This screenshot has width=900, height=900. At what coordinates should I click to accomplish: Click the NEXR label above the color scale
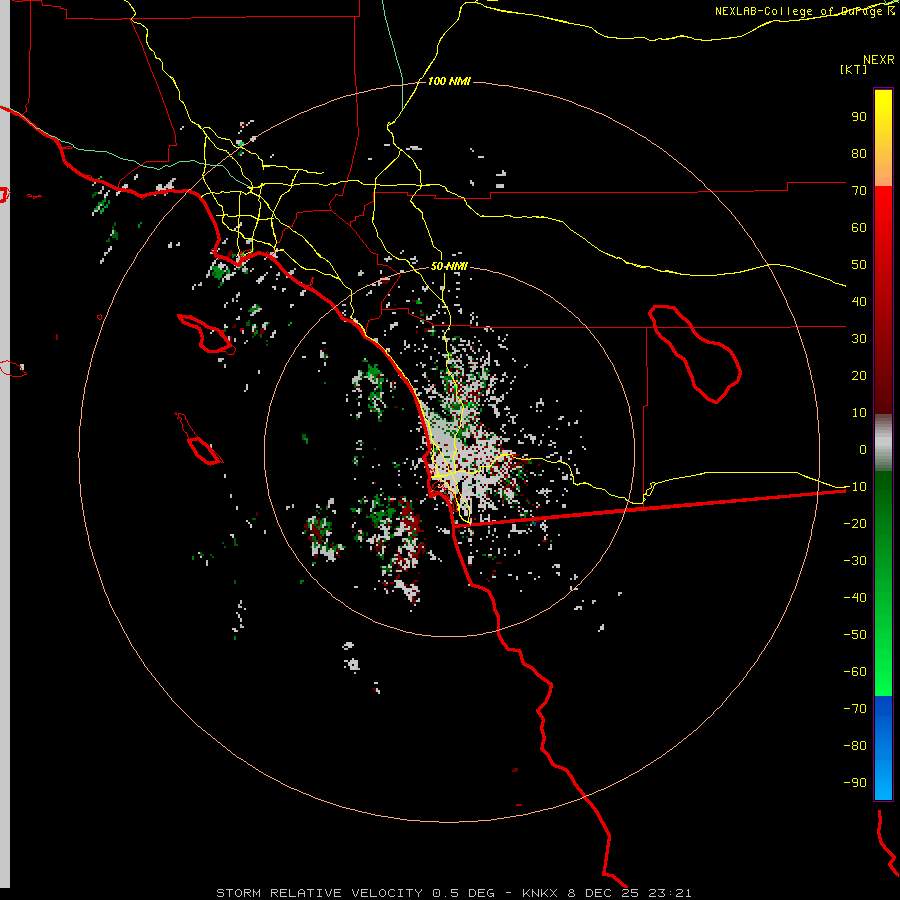pyautogui.click(x=878, y=60)
